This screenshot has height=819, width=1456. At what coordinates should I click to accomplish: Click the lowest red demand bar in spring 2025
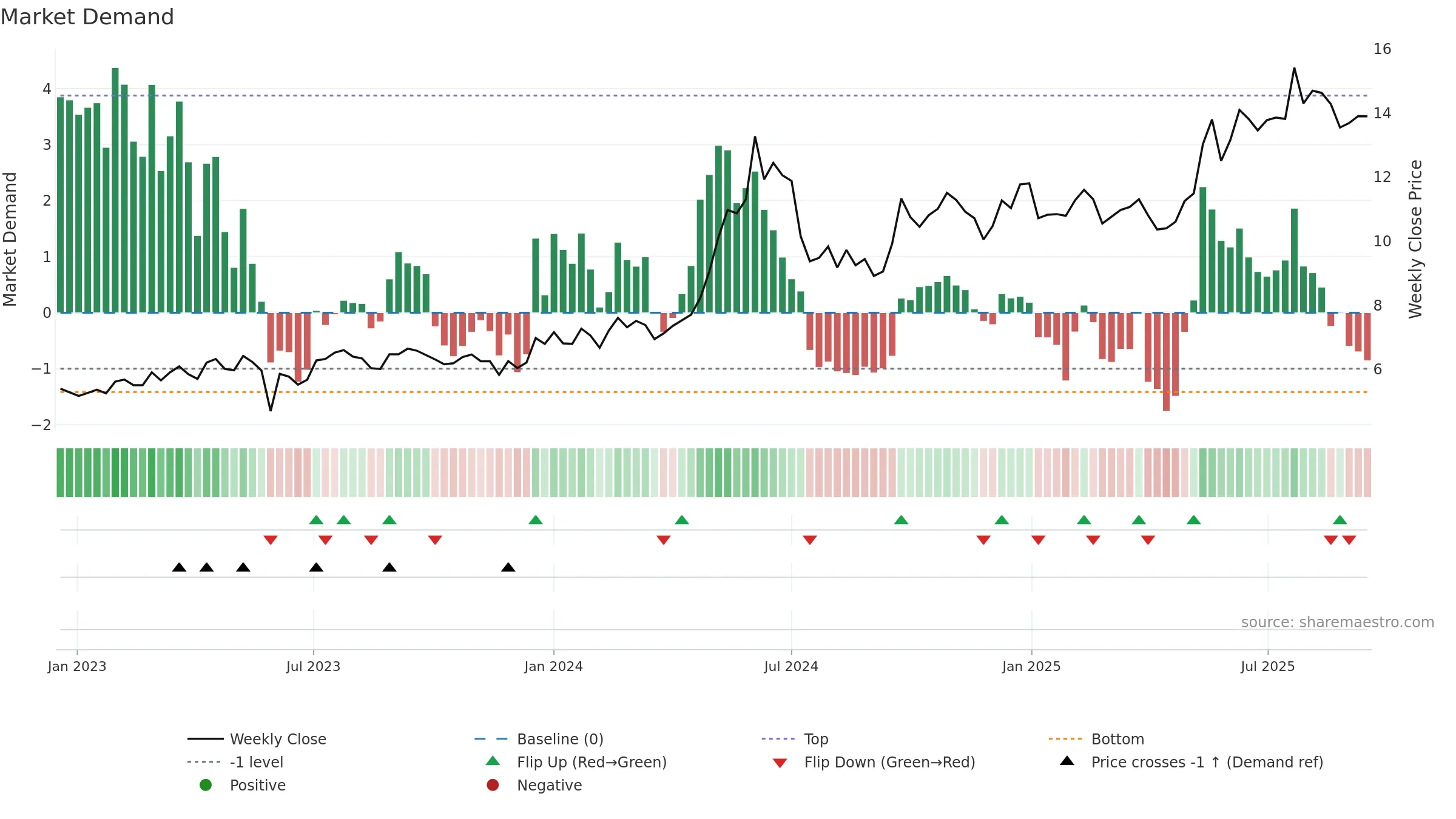1166,362
